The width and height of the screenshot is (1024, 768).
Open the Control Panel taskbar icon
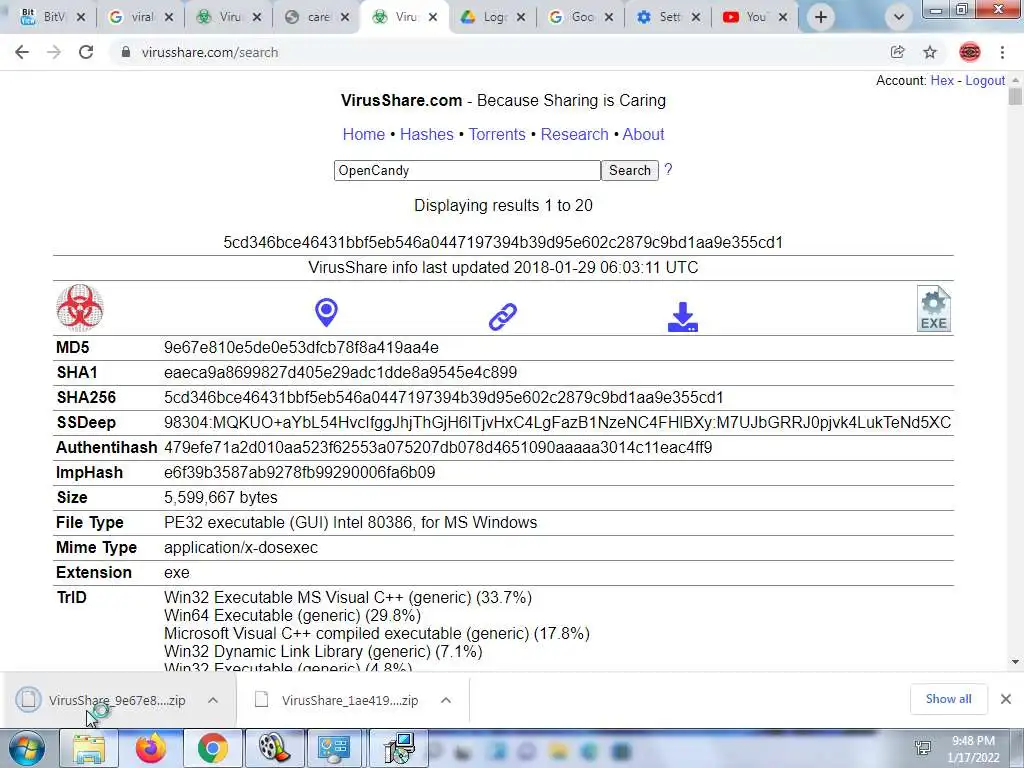[334, 748]
